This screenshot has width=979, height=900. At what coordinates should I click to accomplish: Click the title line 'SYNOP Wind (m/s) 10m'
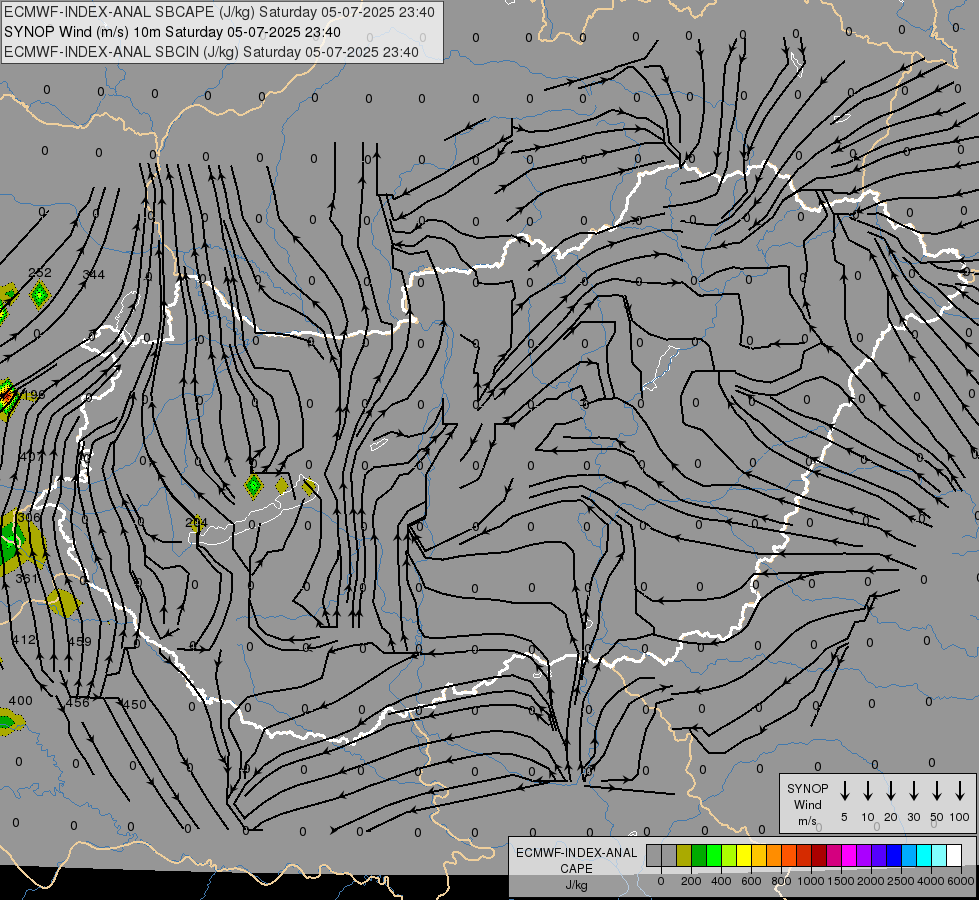(x=172, y=32)
